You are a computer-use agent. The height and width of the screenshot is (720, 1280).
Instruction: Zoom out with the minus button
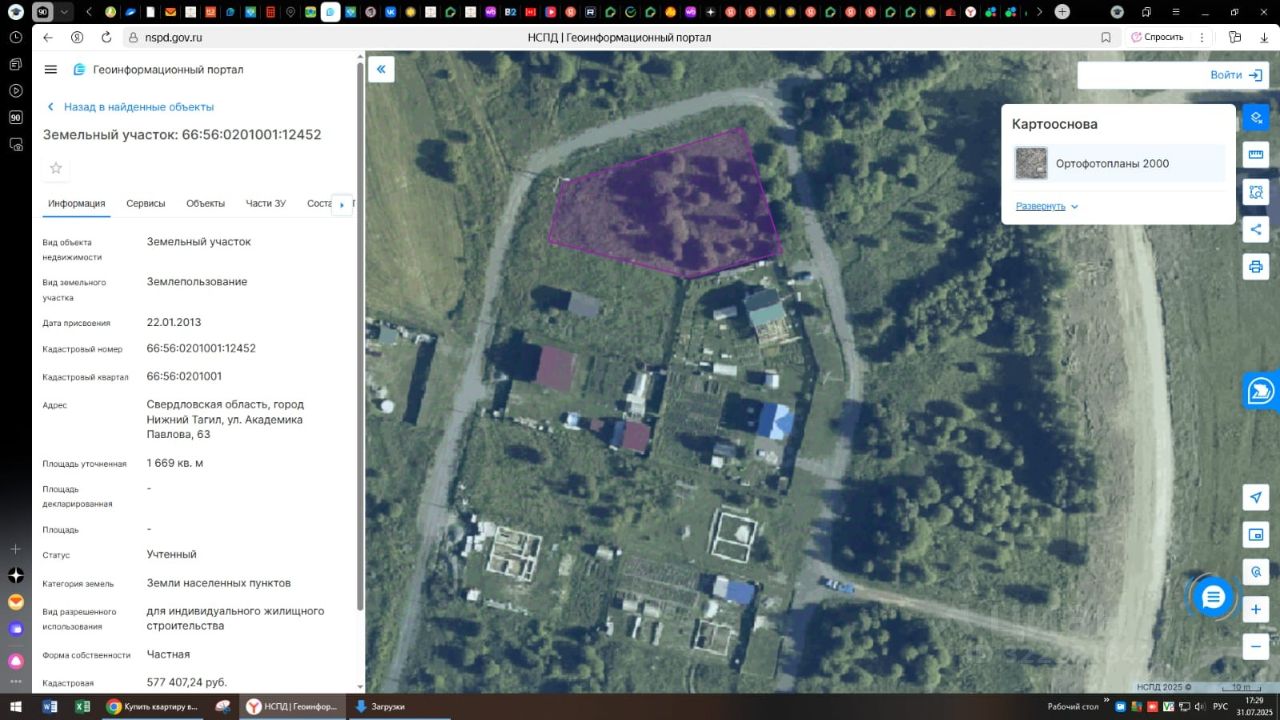coord(1256,645)
